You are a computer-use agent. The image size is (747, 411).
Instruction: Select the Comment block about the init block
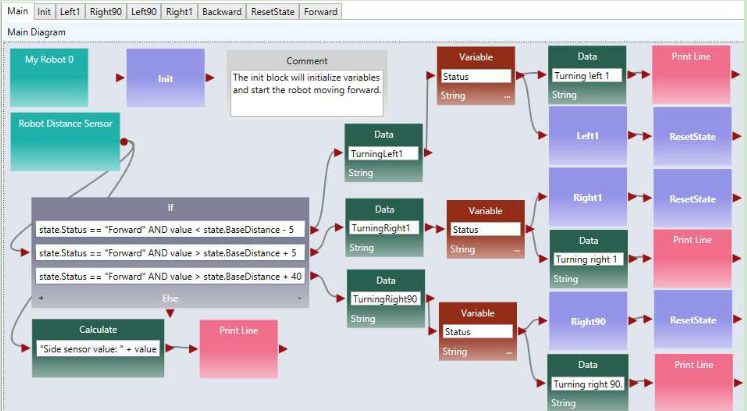[x=307, y=83]
